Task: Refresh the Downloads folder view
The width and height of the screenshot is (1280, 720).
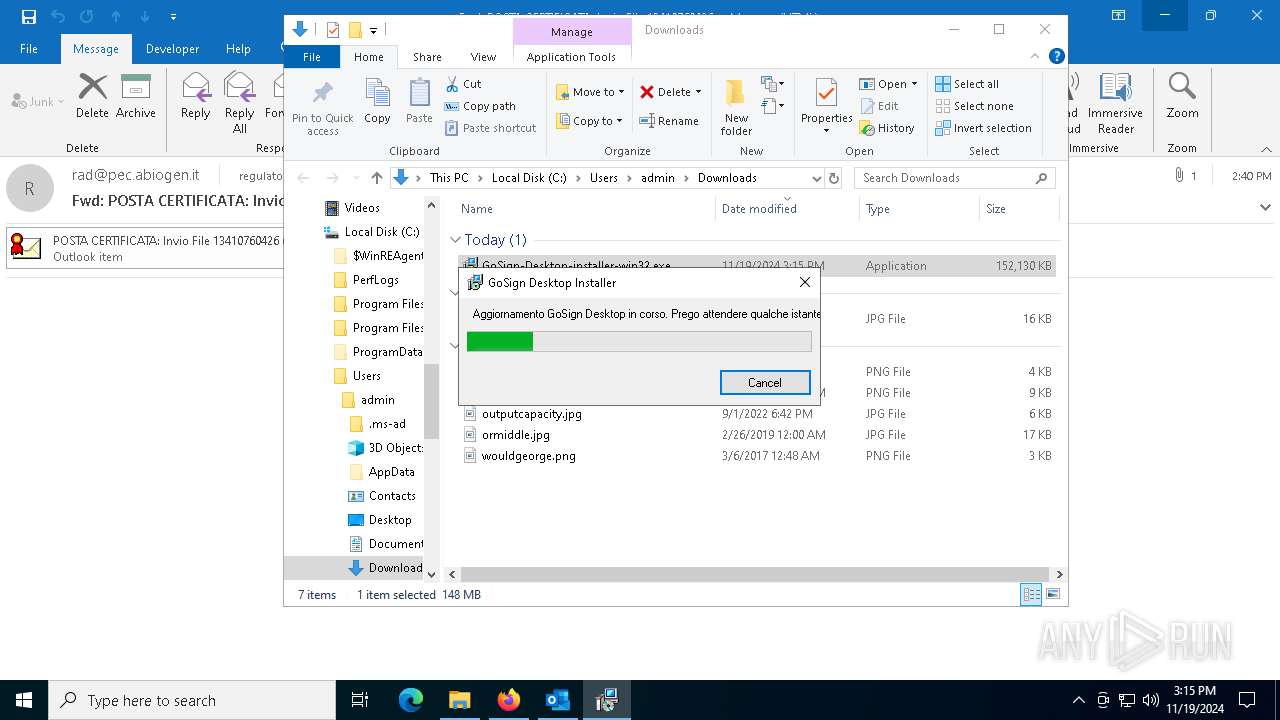Action: pyautogui.click(x=835, y=178)
